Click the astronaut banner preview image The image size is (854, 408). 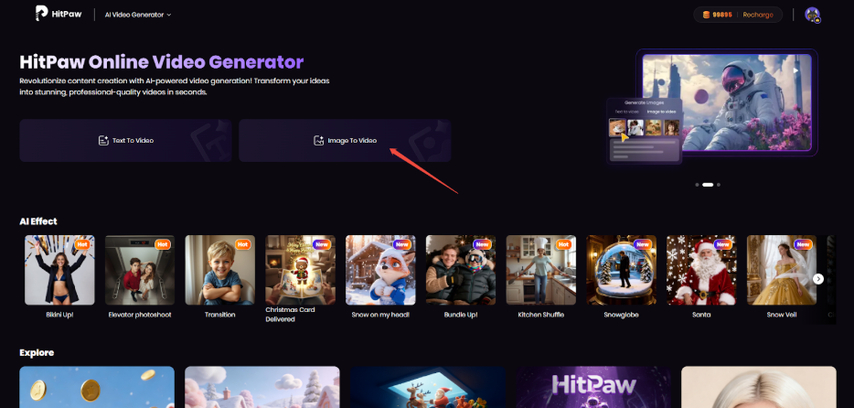click(727, 102)
